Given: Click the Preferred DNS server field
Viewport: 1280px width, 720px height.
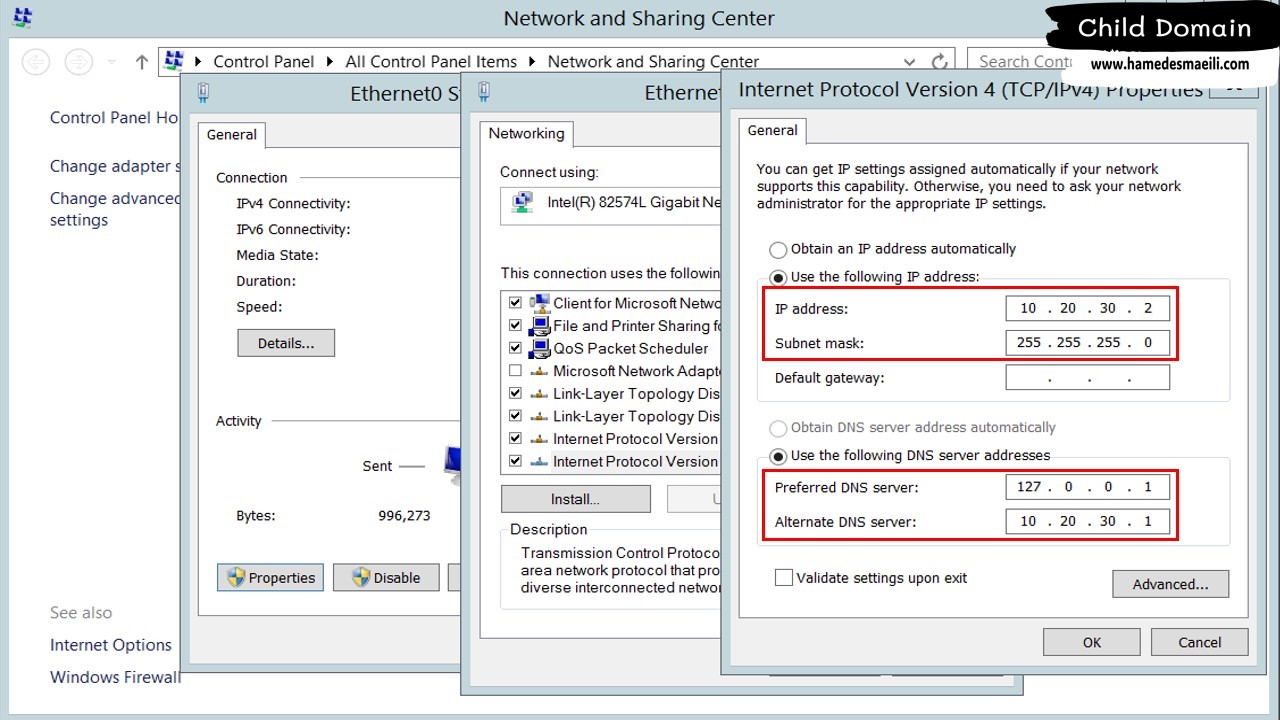Looking at the screenshot, I should tap(1088, 488).
